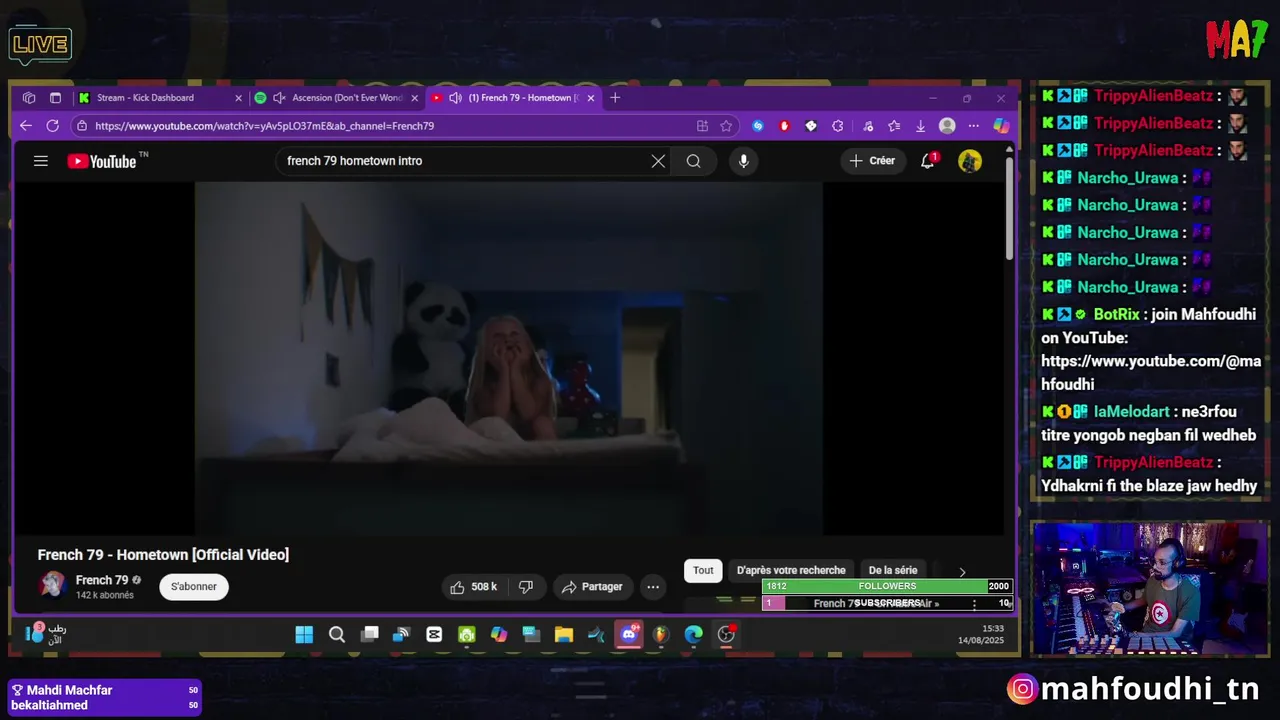Open a new browser tab
This screenshot has width=1280, height=720.
[x=615, y=98]
